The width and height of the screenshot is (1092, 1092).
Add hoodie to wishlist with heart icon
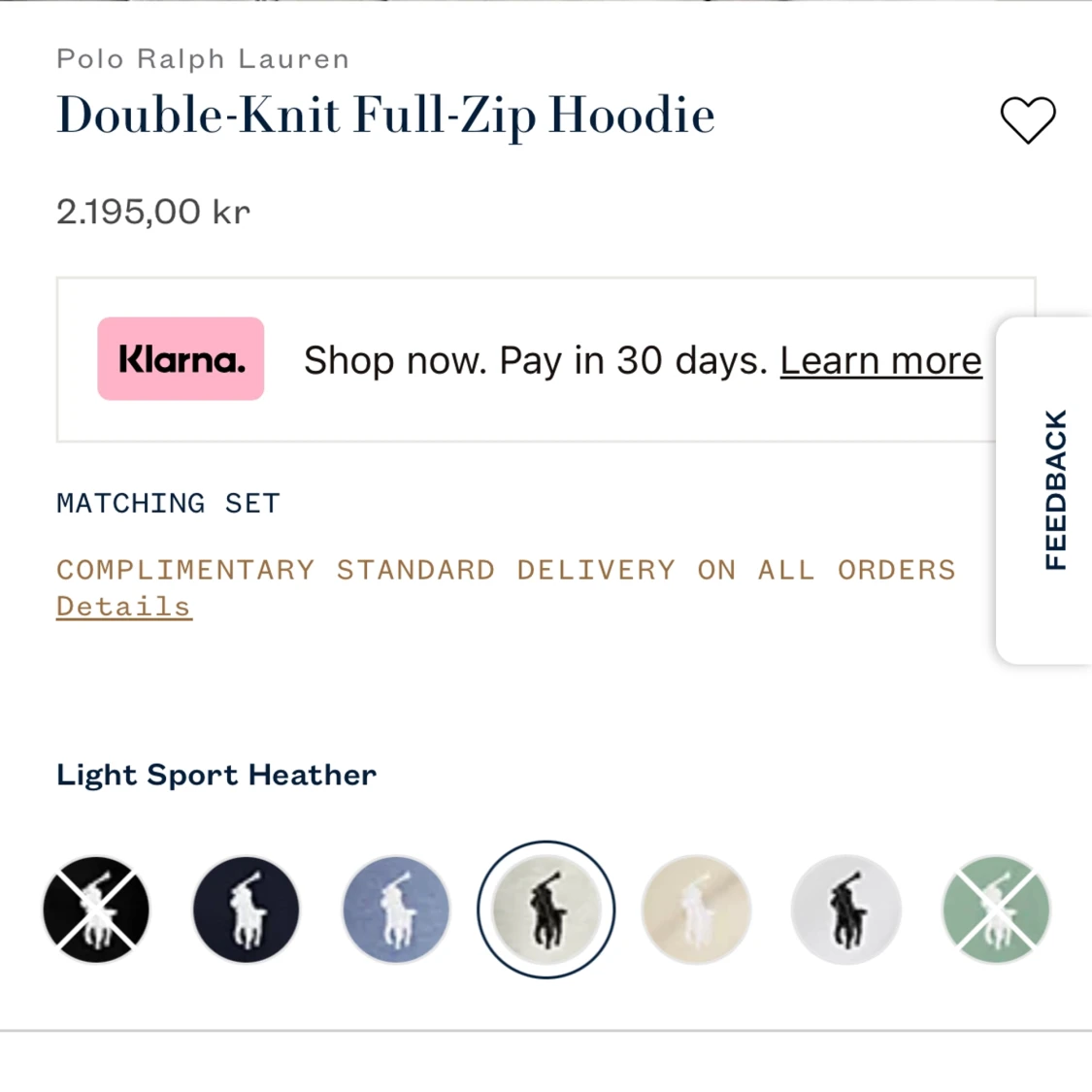pos(1028,119)
